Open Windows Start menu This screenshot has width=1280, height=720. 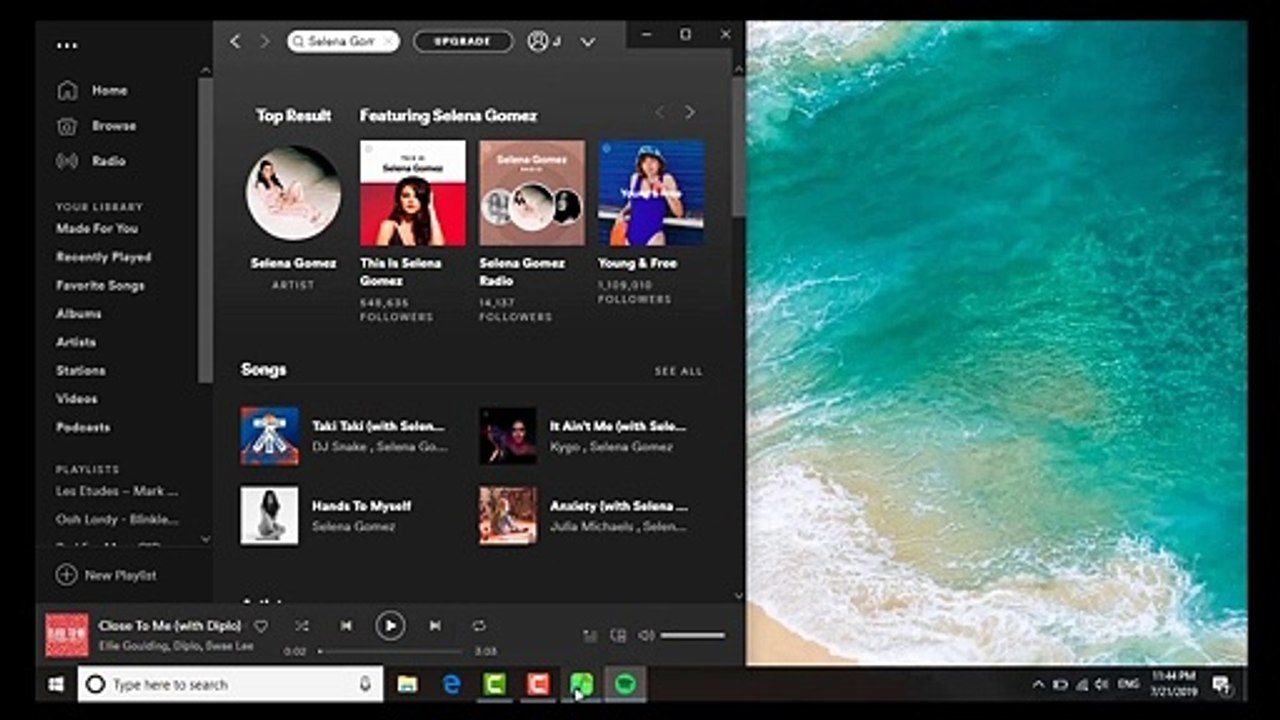point(56,685)
